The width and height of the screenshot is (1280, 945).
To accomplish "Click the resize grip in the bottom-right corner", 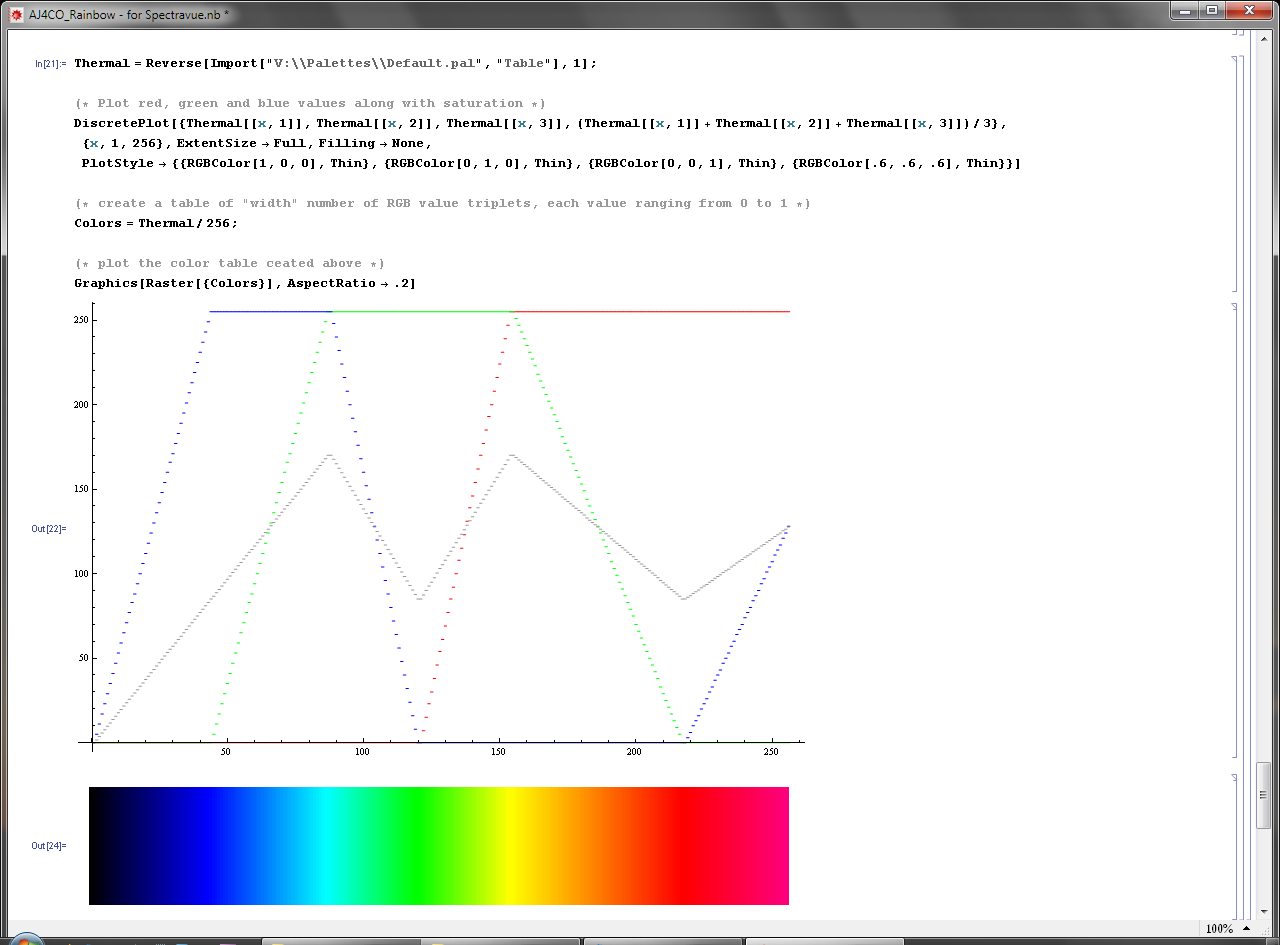I will (1264, 929).
